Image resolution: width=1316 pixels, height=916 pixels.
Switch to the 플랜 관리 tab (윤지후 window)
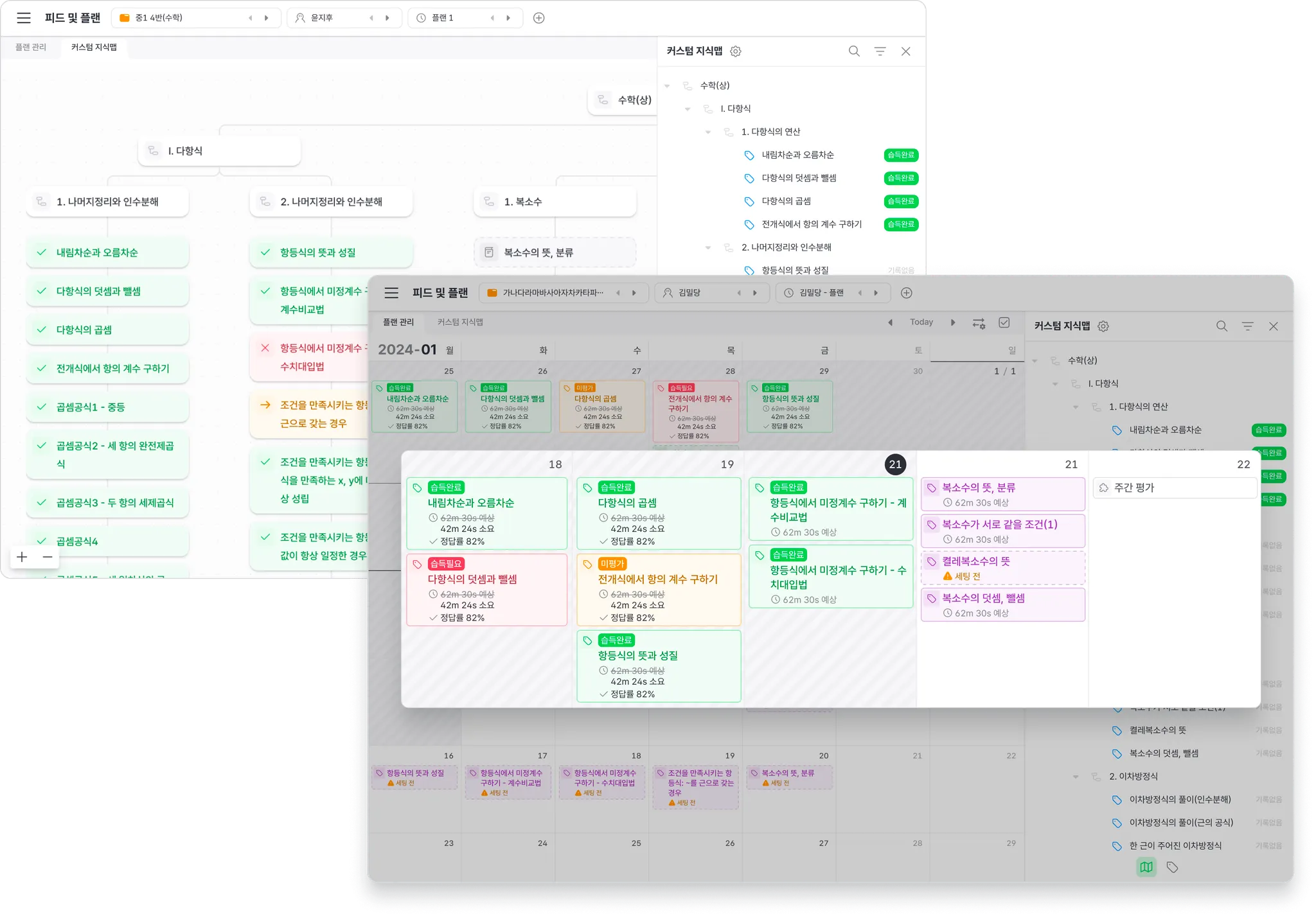click(31, 47)
